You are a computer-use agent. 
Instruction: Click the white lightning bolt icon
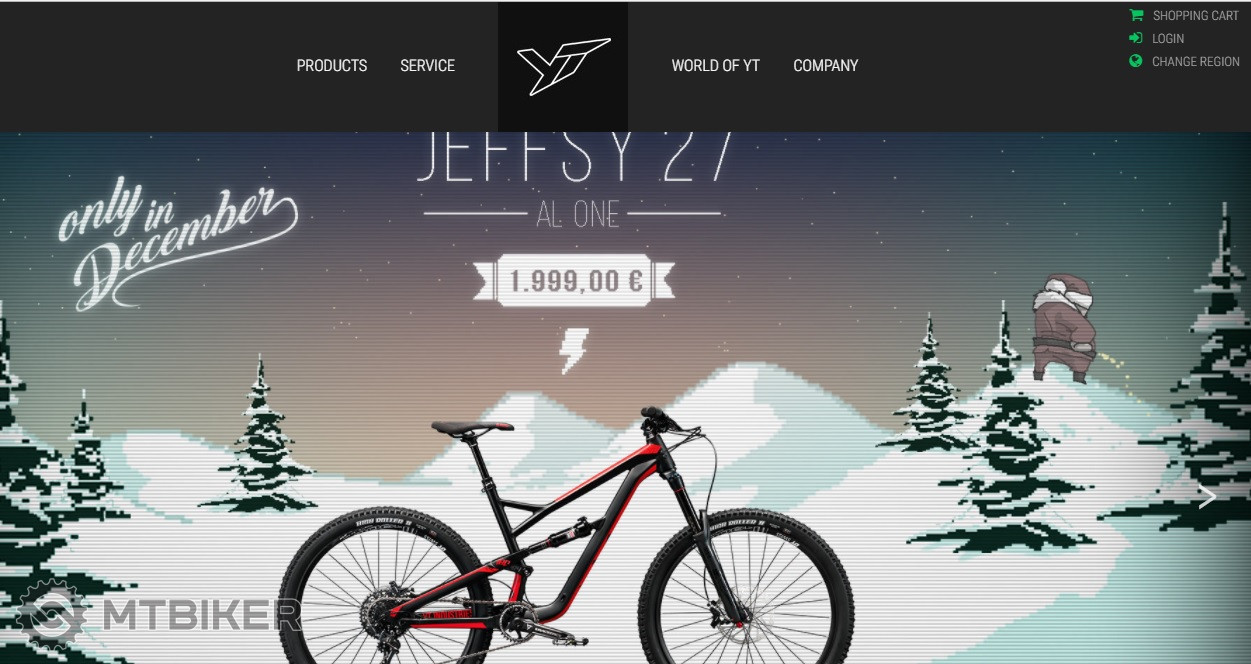(x=574, y=351)
